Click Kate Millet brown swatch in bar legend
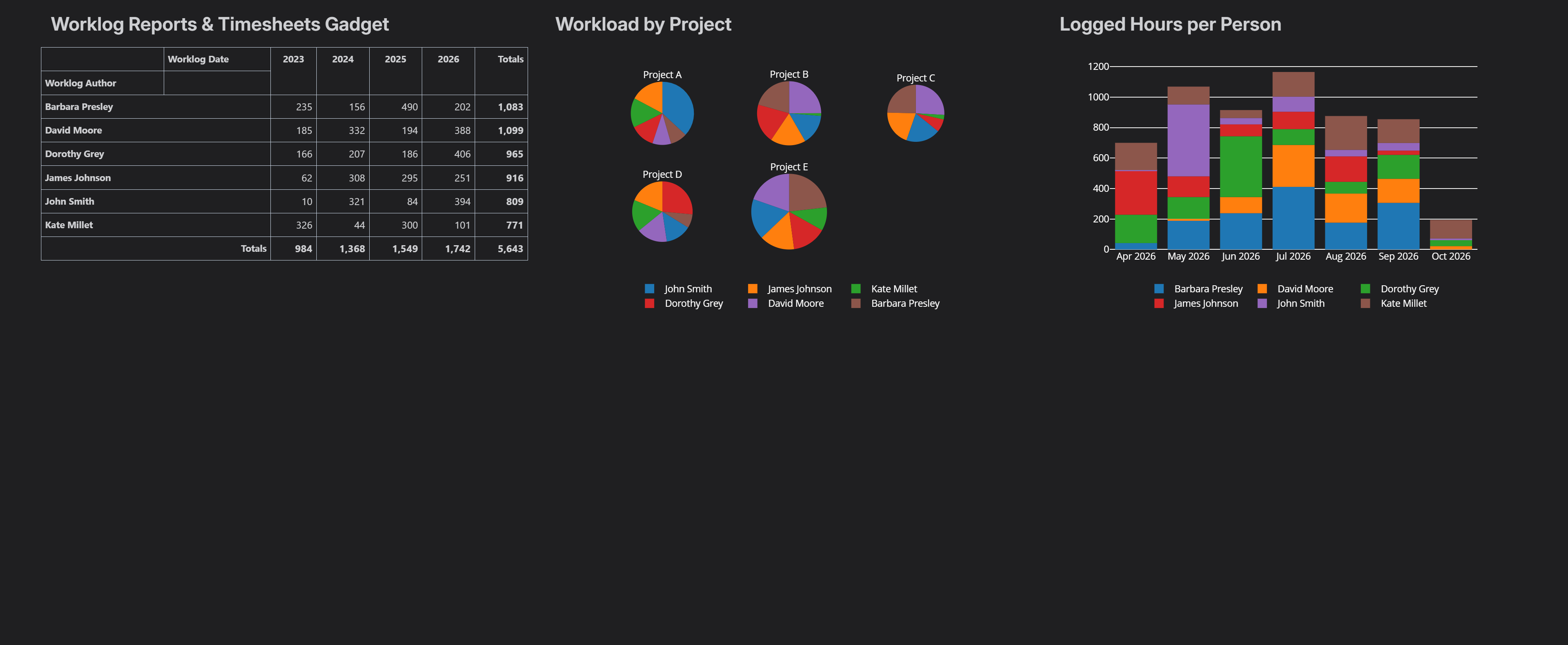1568x645 pixels. tap(1365, 303)
